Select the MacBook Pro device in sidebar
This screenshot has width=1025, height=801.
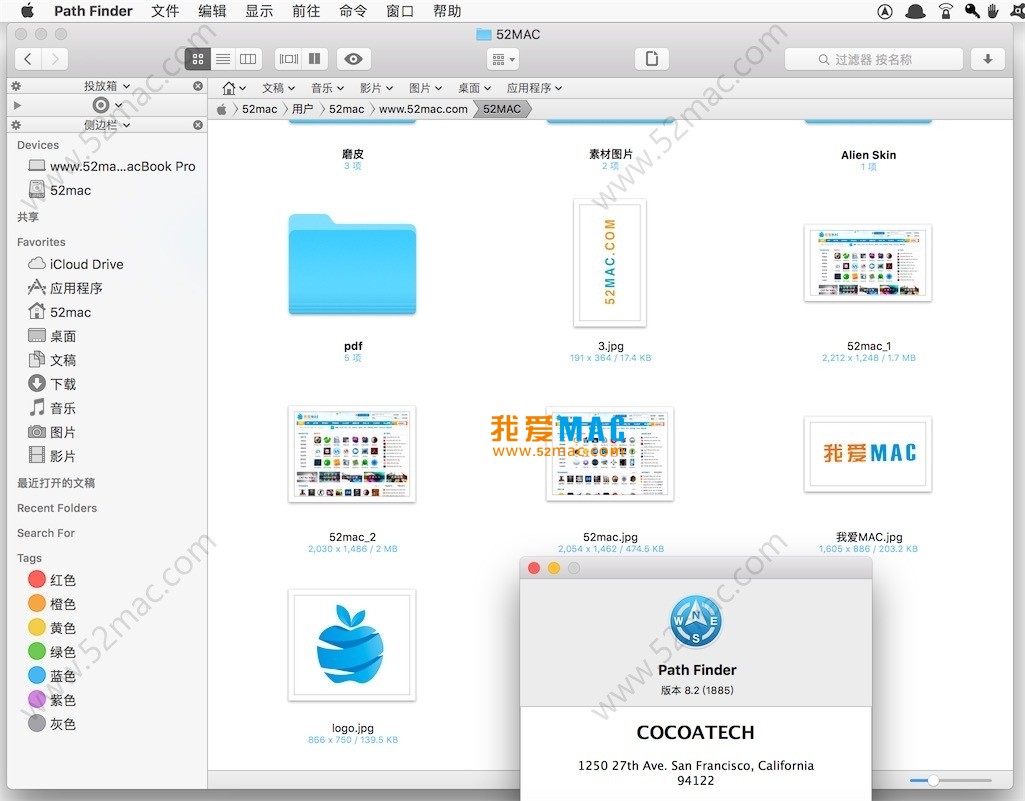pyautogui.click(x=112, y=166)
